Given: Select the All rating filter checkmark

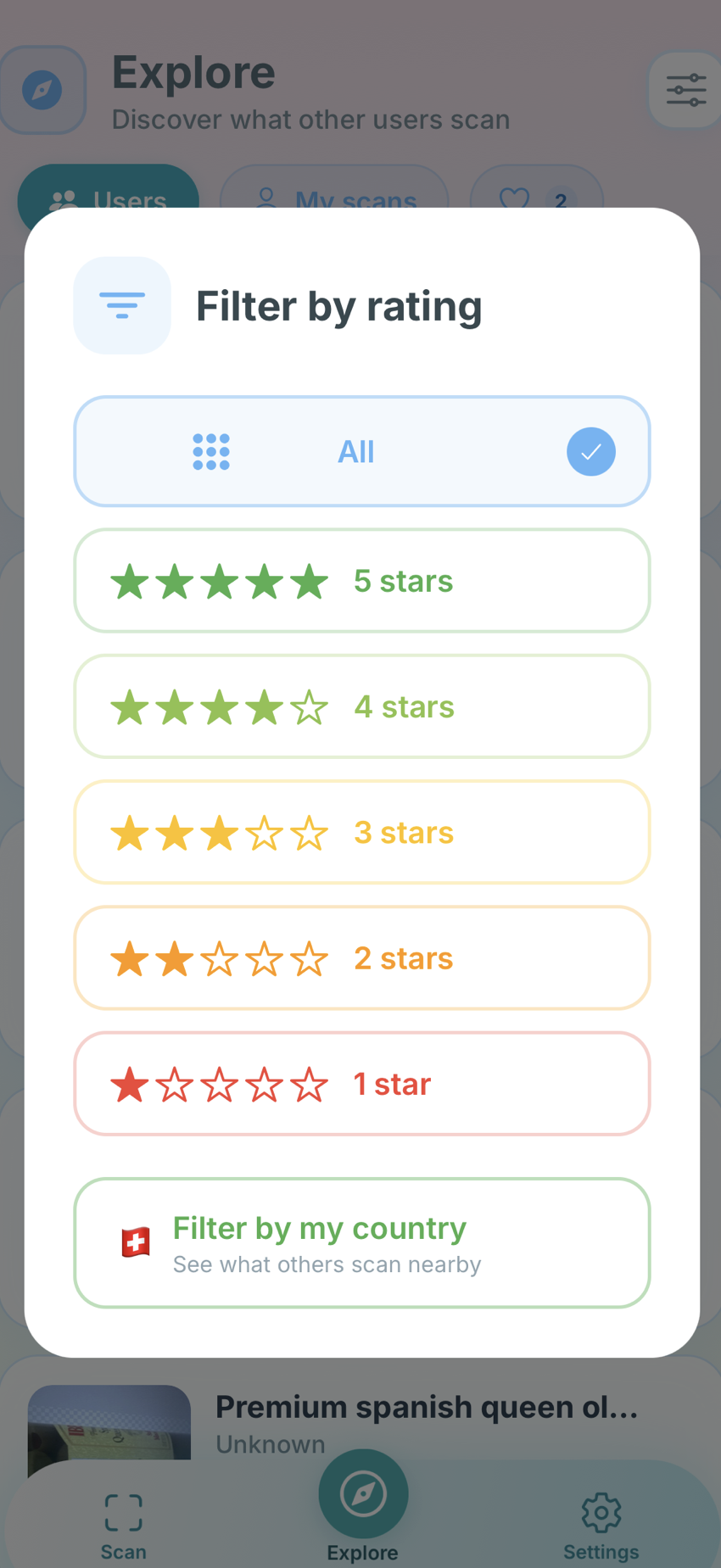Looking at the screenshot, I should pyautogui.click(x=590, y=451).
